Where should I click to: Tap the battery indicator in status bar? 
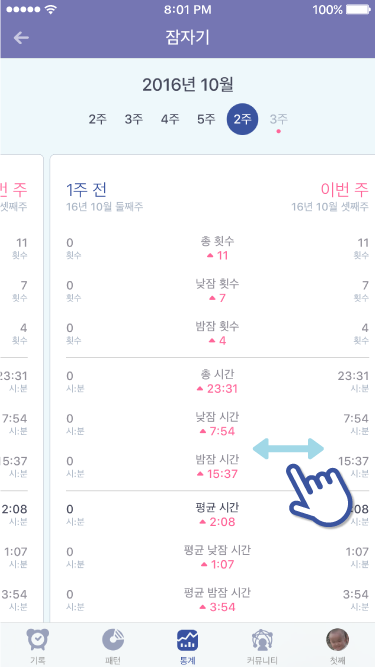pyautogui.click(x=358, y=9)
